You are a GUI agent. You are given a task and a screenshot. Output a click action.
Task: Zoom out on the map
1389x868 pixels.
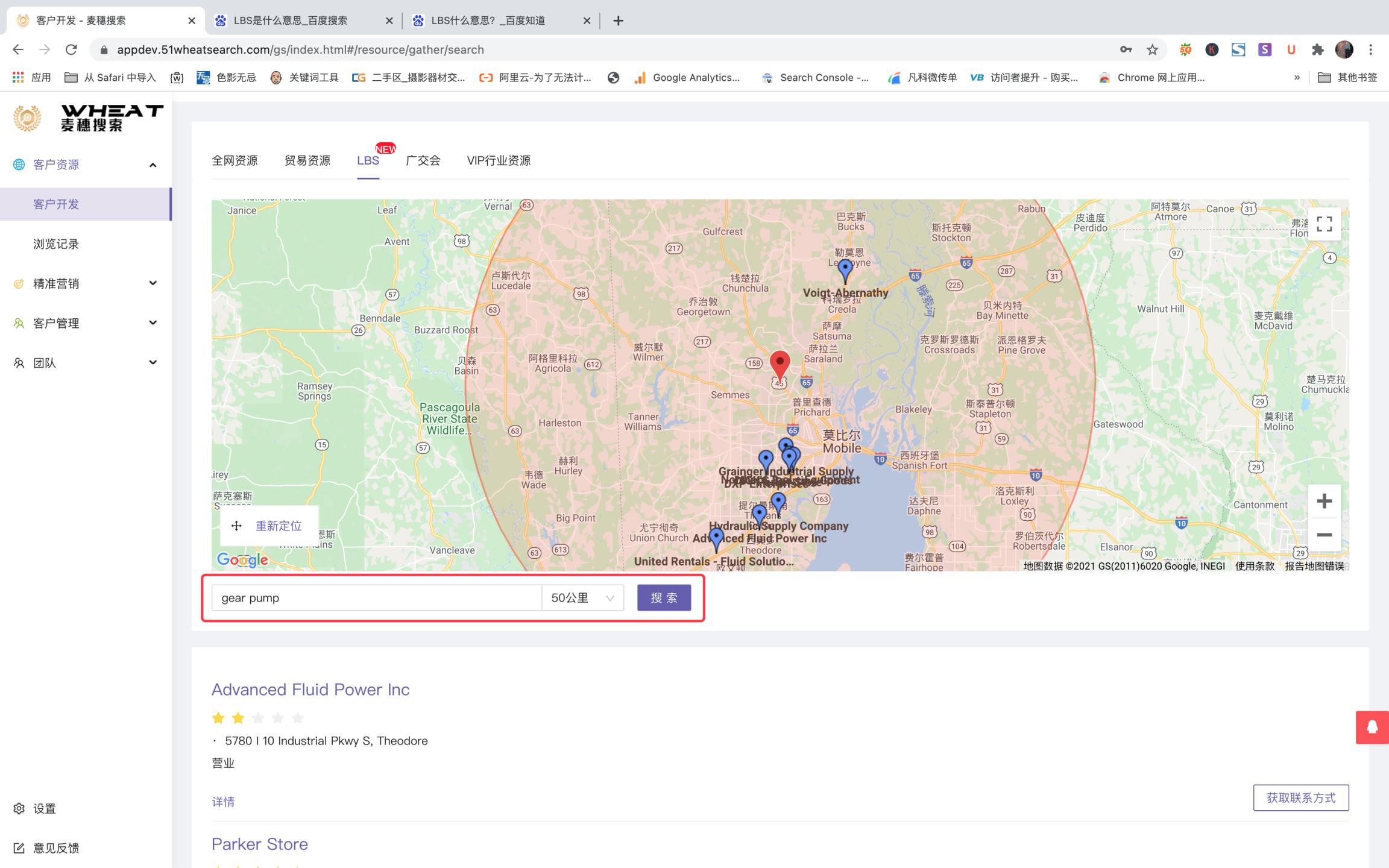(1324, 535)
